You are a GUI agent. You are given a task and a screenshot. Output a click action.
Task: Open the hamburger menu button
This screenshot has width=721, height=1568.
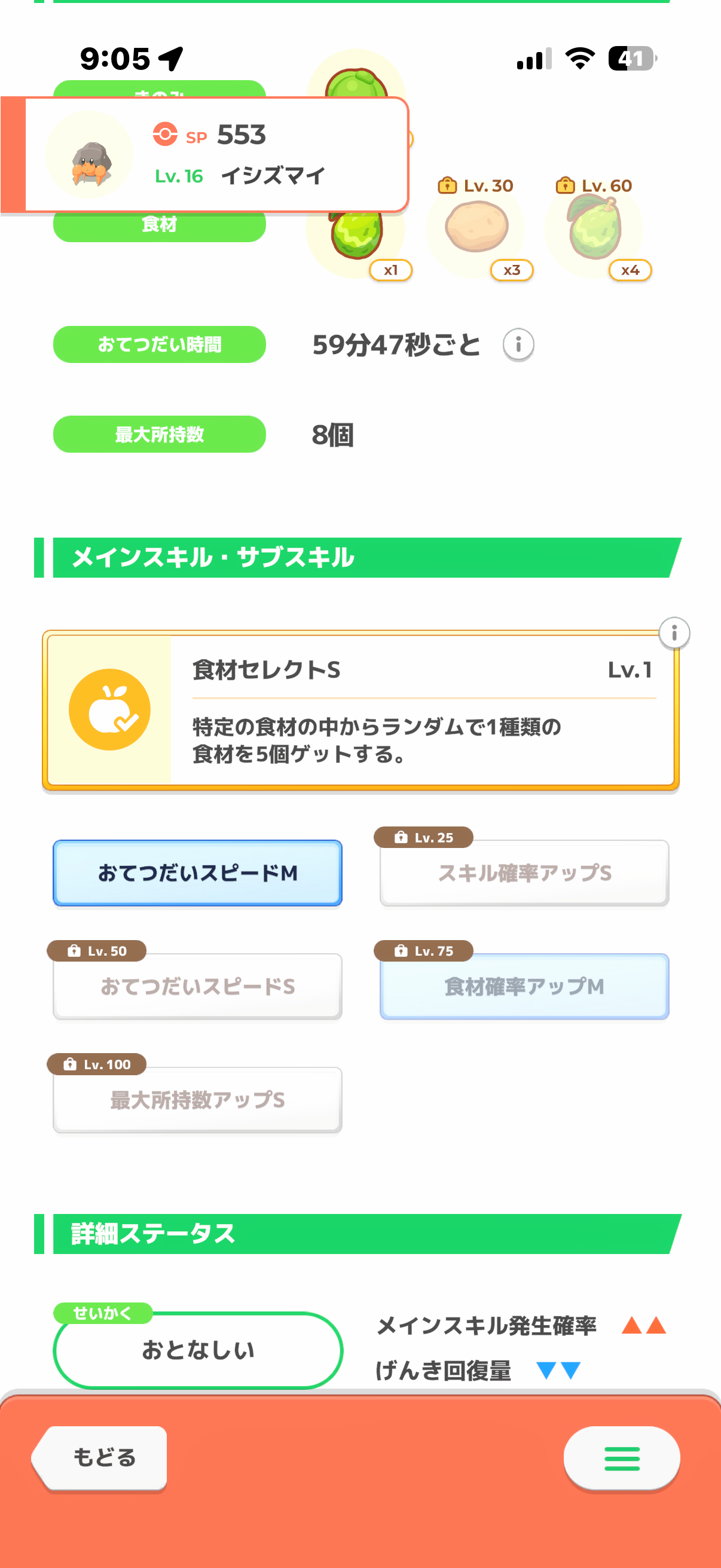(x=621, y=1458)
